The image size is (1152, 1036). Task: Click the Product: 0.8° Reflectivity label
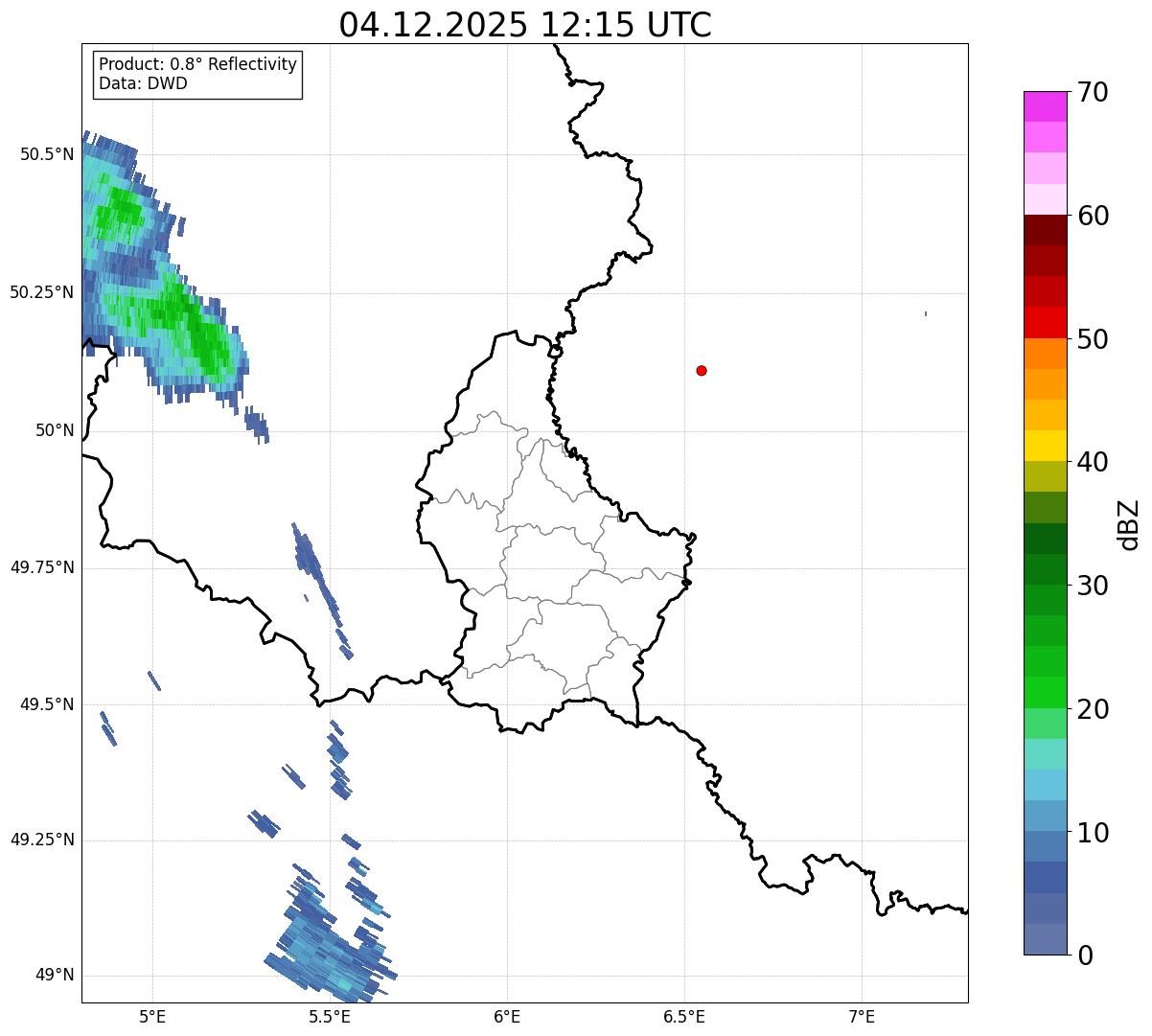(198, 64)
